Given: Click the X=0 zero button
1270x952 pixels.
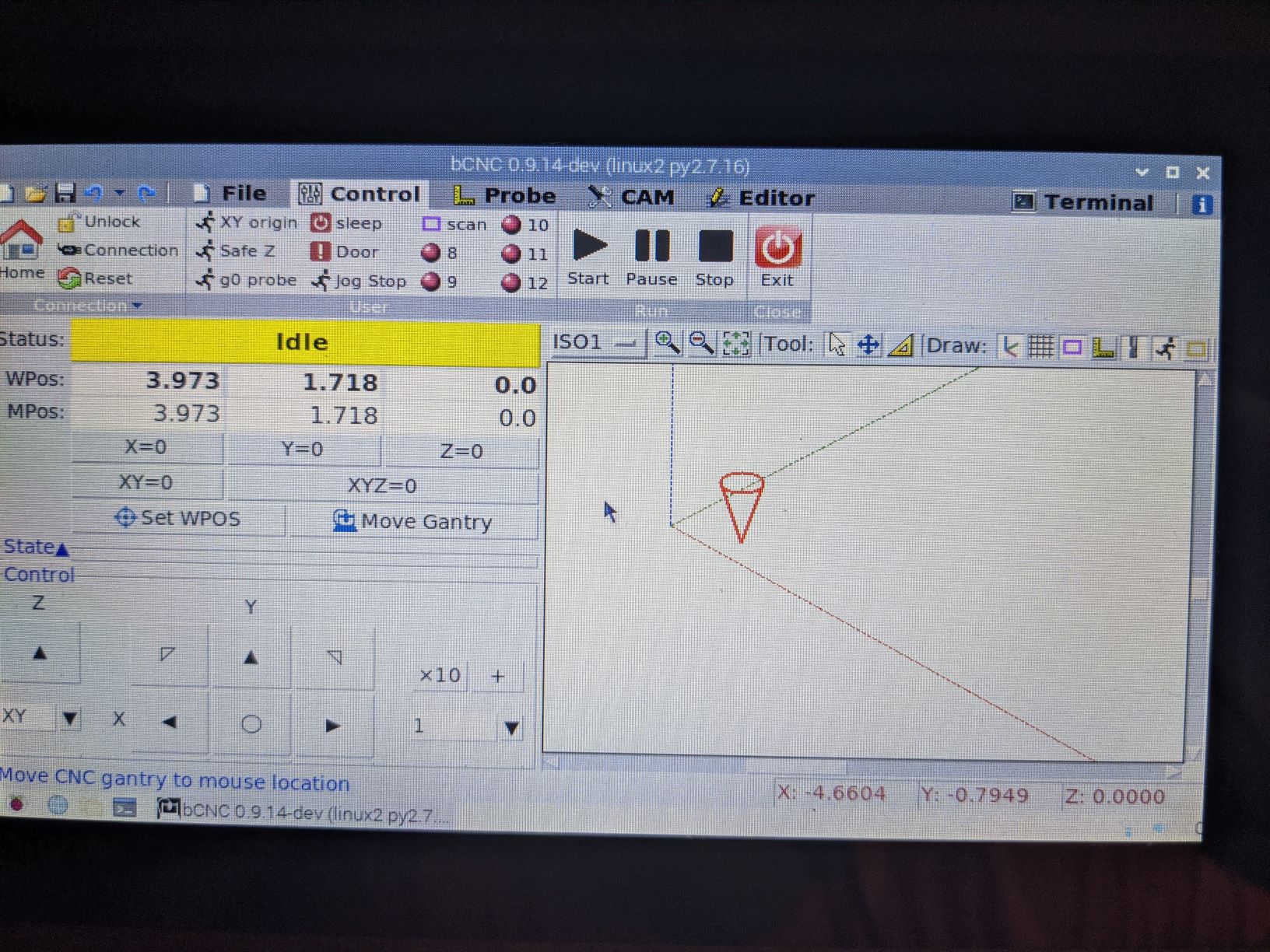Looking at the screenshot, I should tap(146, 447).
